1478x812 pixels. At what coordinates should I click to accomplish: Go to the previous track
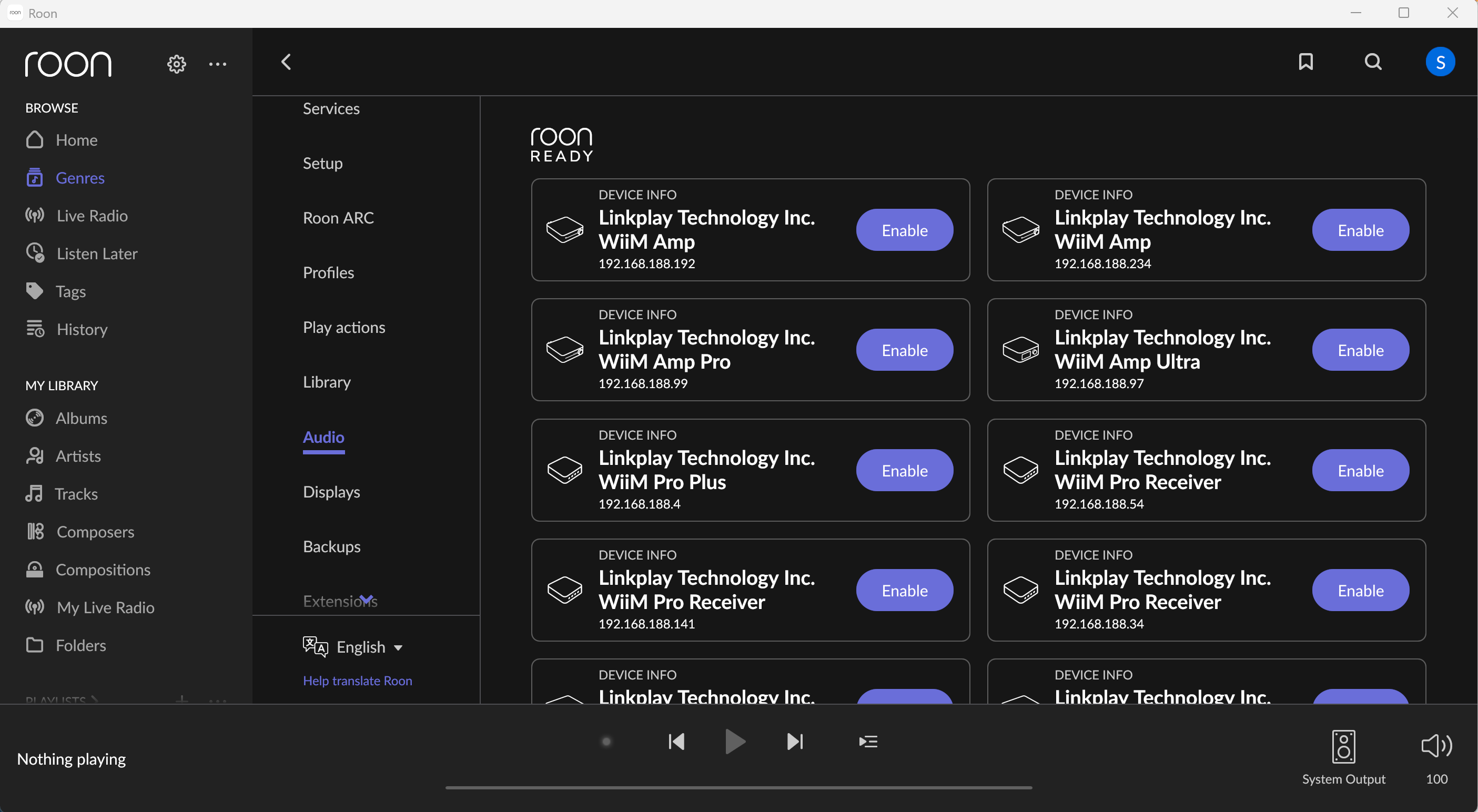click(676, 742)
